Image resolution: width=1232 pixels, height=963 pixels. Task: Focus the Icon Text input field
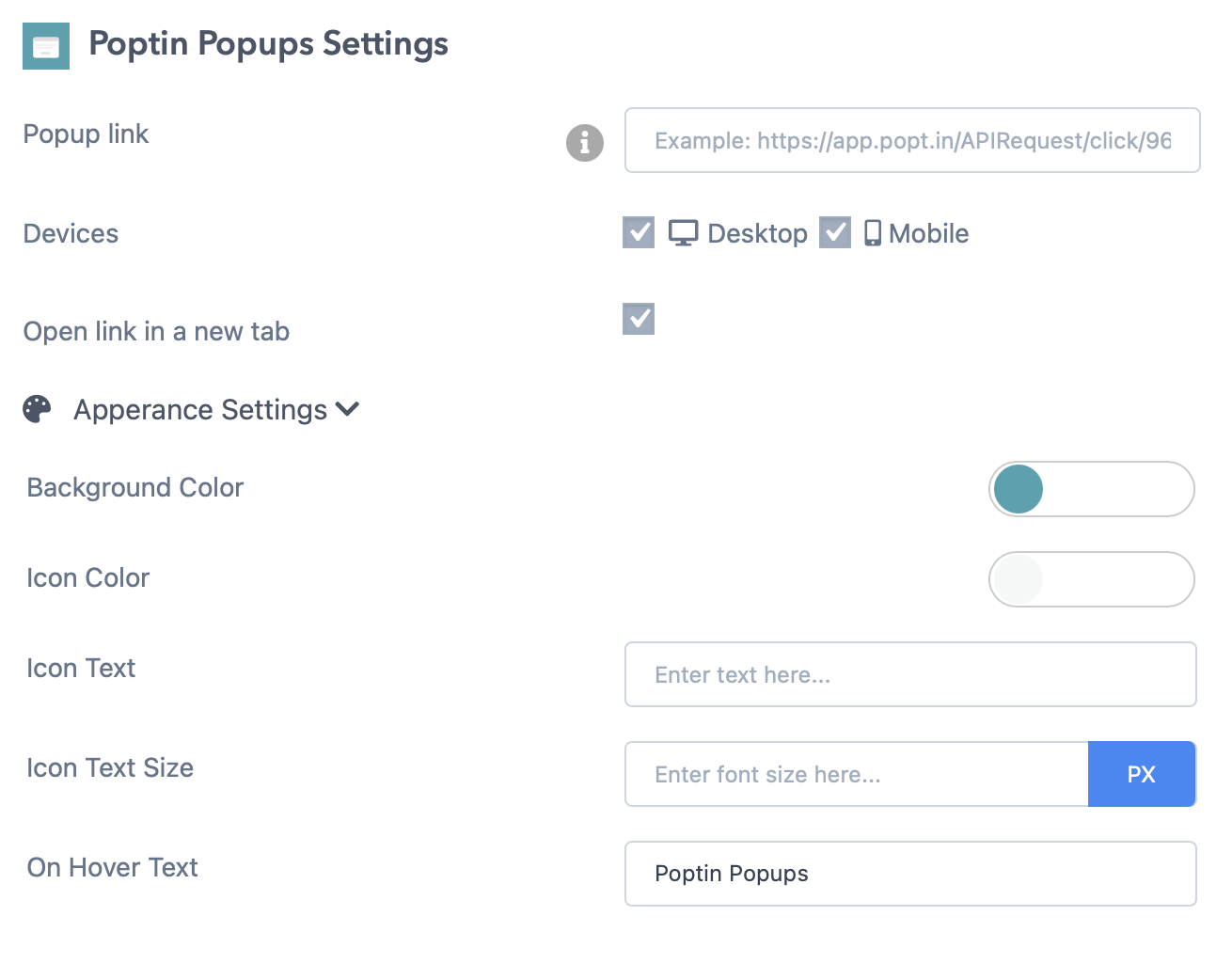coord(909,674)
